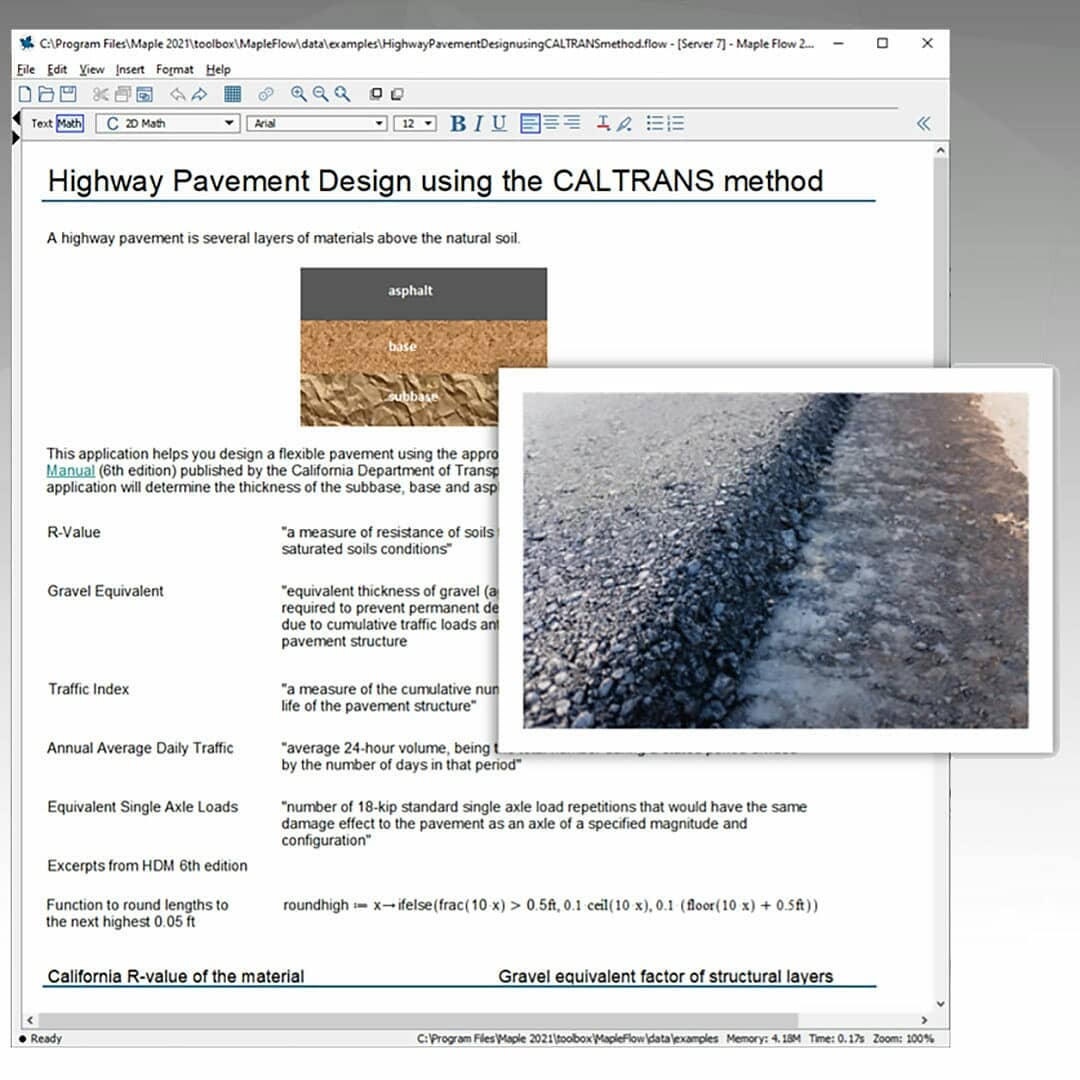Zoom out with the minus magnifier
Viewport: 1080px width, 1080px height.
(320, 94)
